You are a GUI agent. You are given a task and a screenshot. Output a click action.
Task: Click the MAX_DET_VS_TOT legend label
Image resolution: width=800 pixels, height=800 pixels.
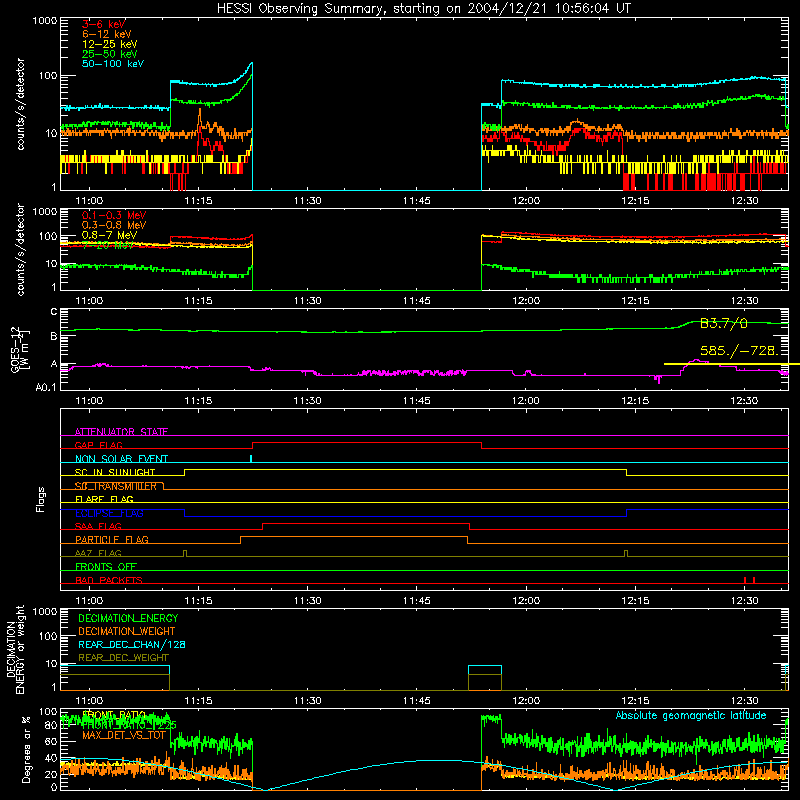click(x=124, y=735)
